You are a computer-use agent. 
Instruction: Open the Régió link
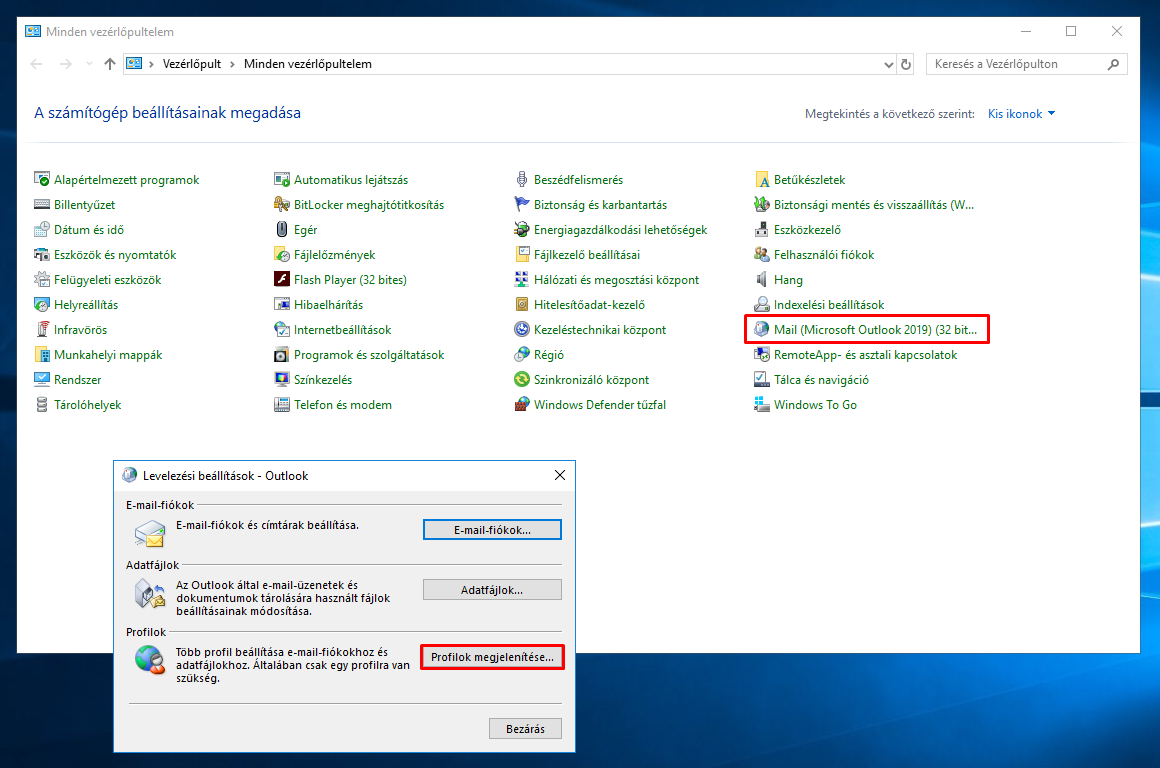(x=548, y=354)
